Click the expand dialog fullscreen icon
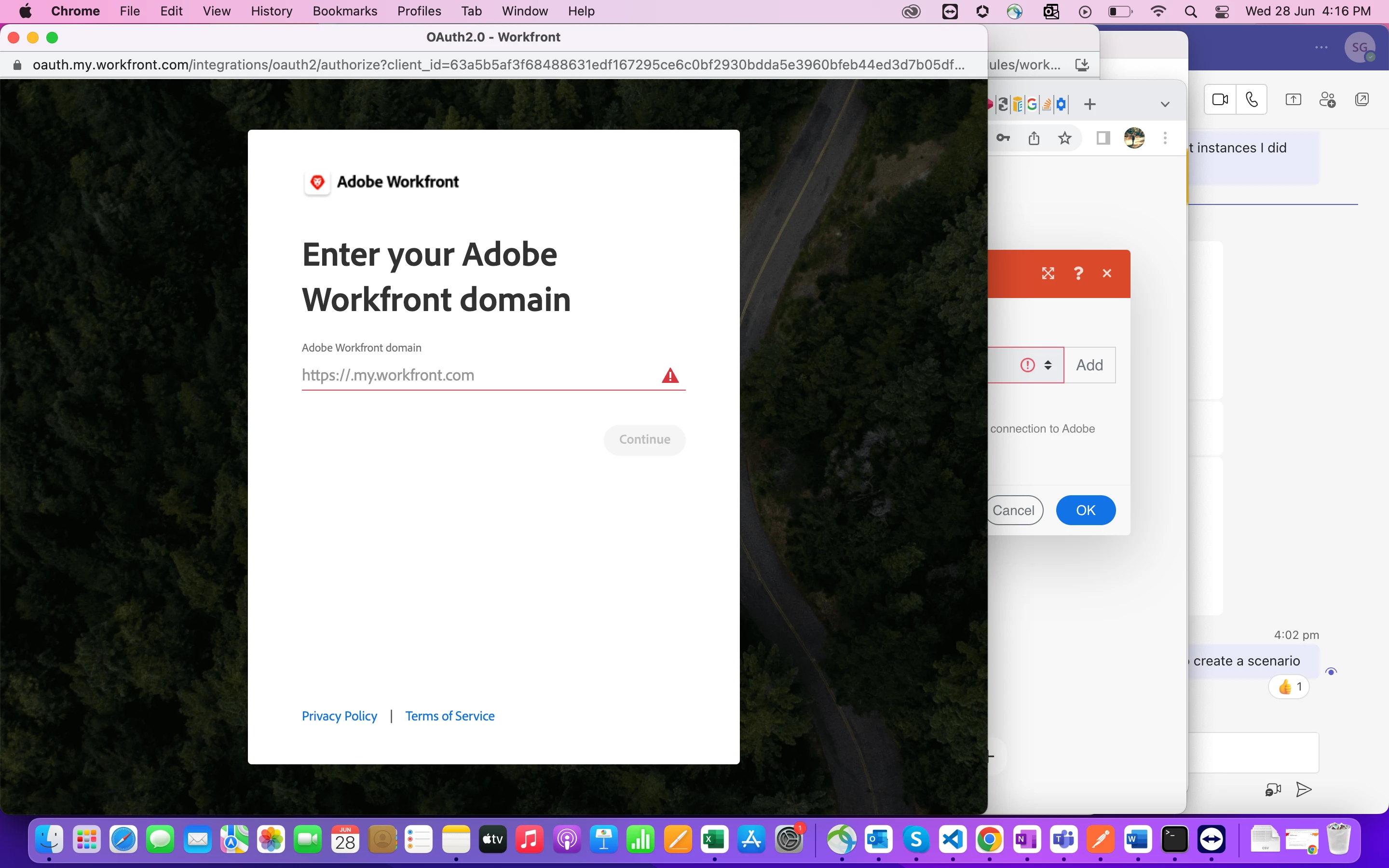The image size is (1389, 868). 1048,273
